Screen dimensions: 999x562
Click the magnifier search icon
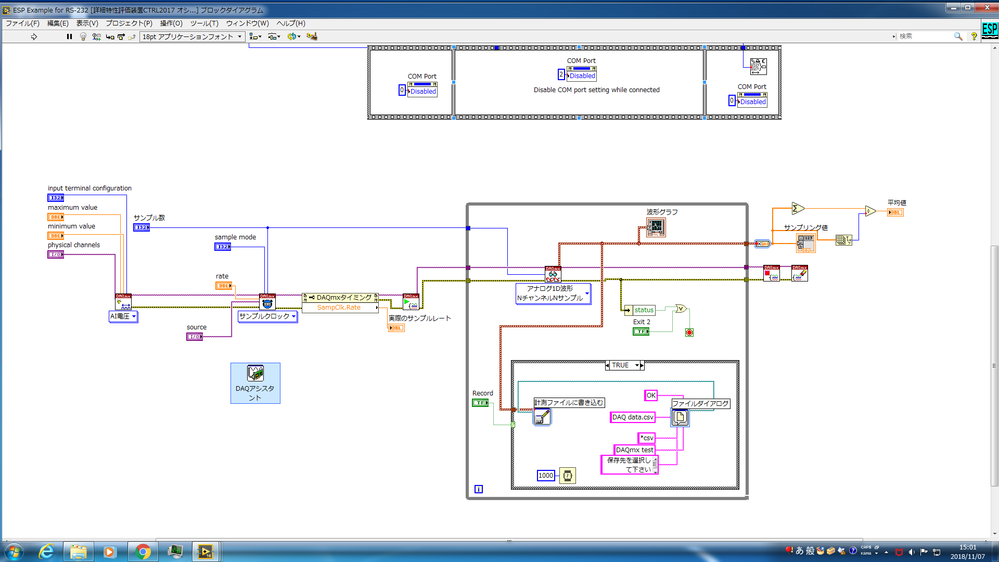click(958, 36)
